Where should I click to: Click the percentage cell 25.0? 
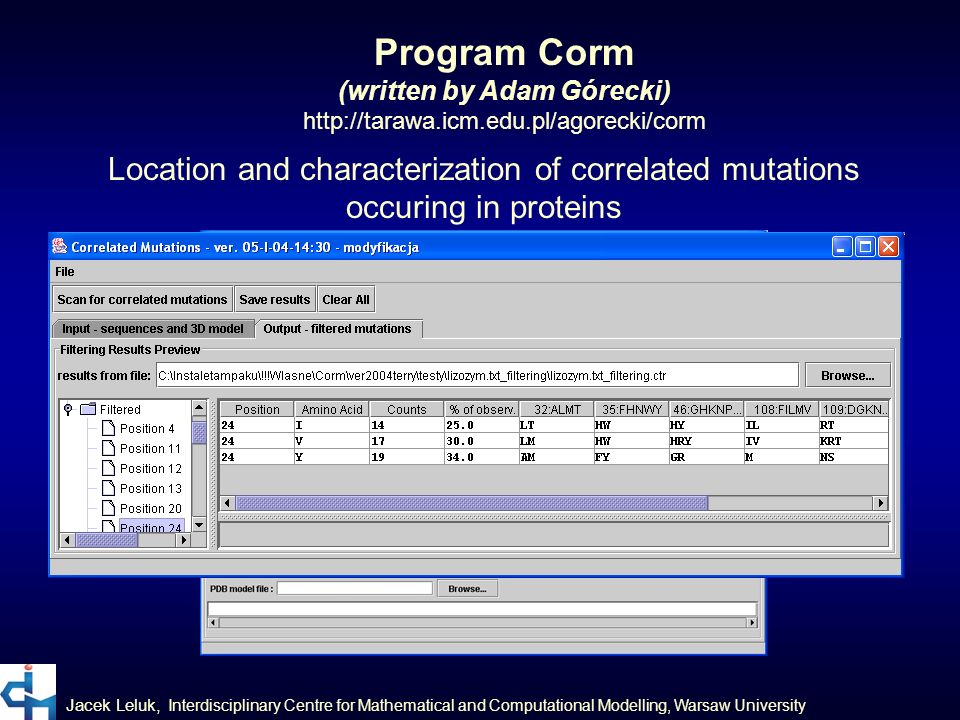pyautogui.click(x=482, y=425)
